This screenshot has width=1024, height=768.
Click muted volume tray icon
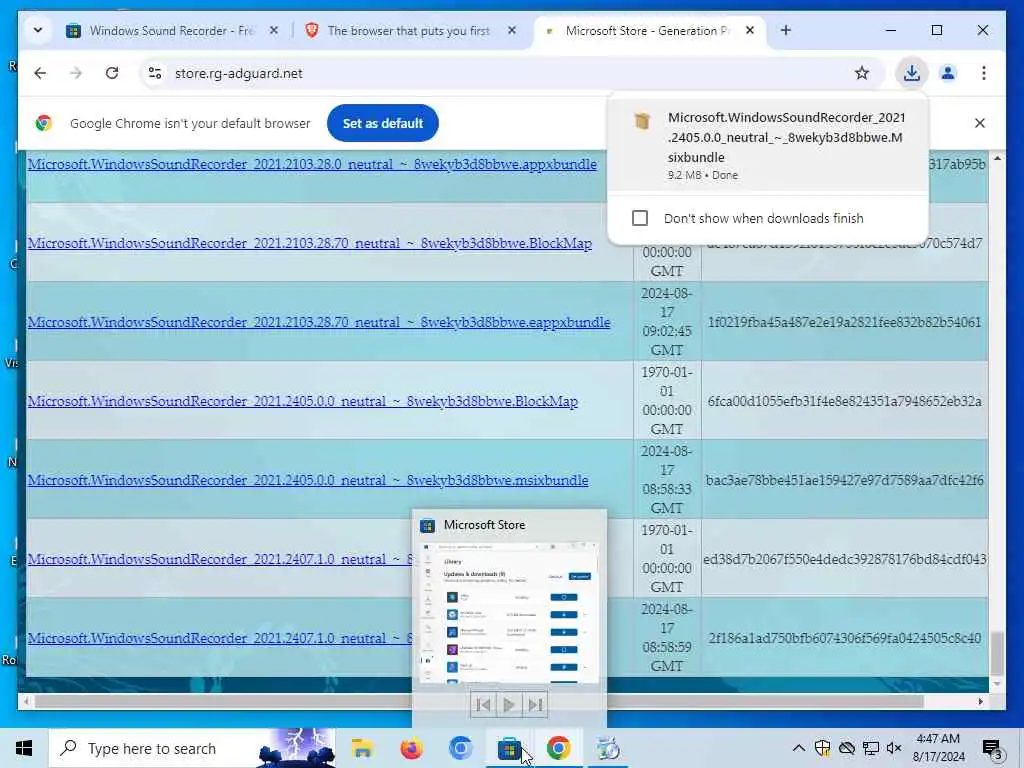coord(894,748)
